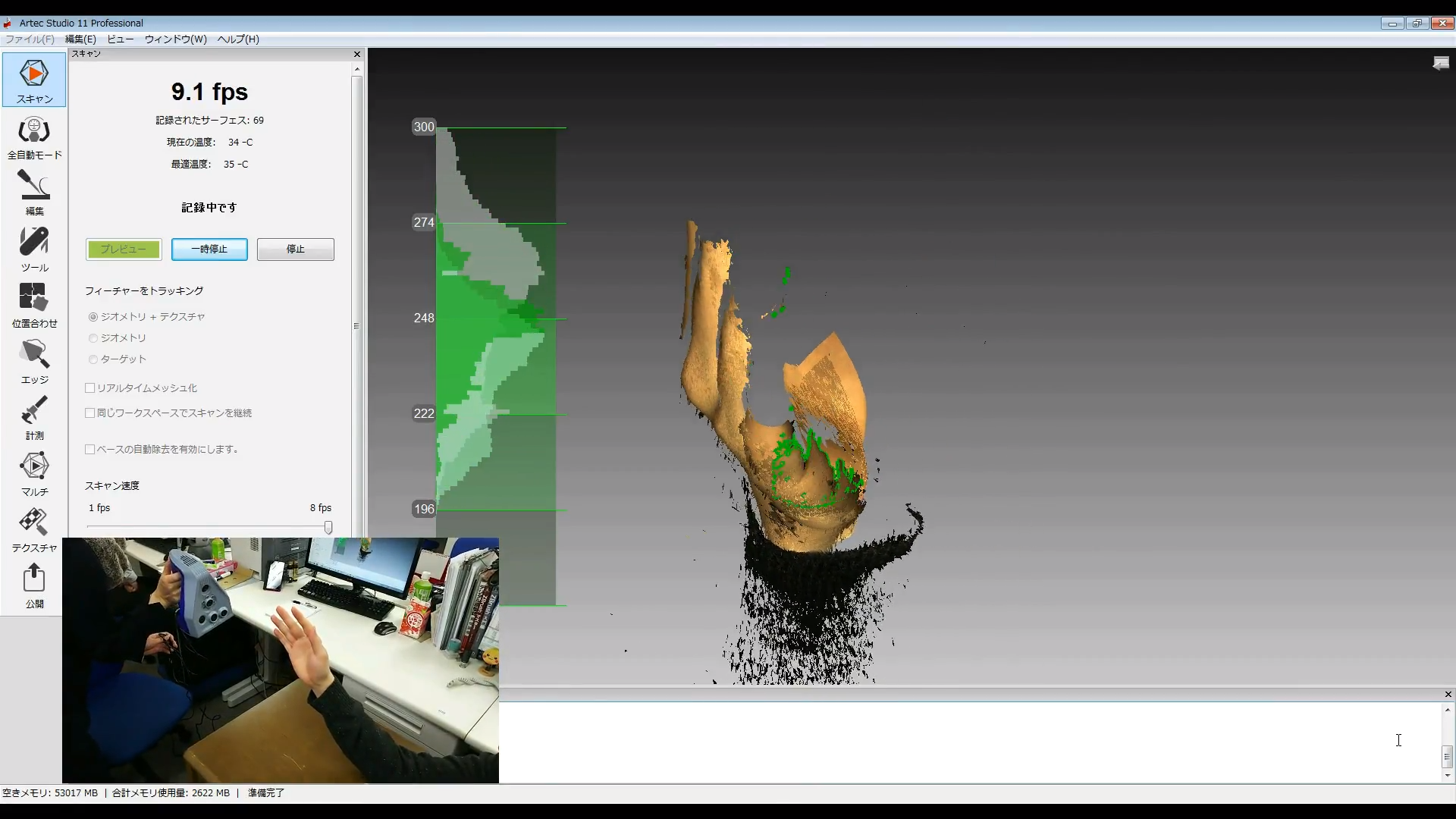1456x819 pixels.
Task: Click the webcam video overlay thumbnail
Action: coord(281,661)
